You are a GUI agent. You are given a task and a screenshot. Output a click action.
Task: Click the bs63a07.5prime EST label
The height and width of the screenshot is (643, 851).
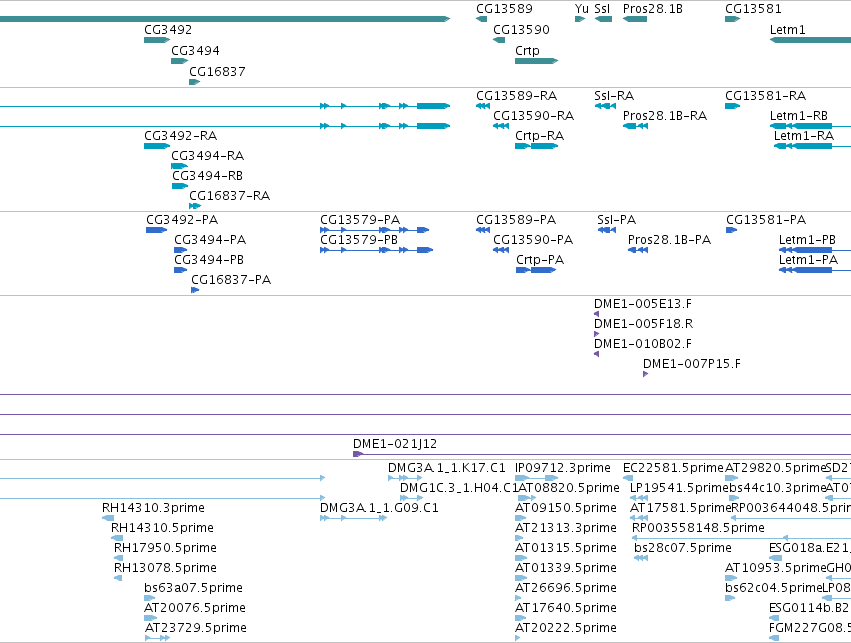[193, 588]
